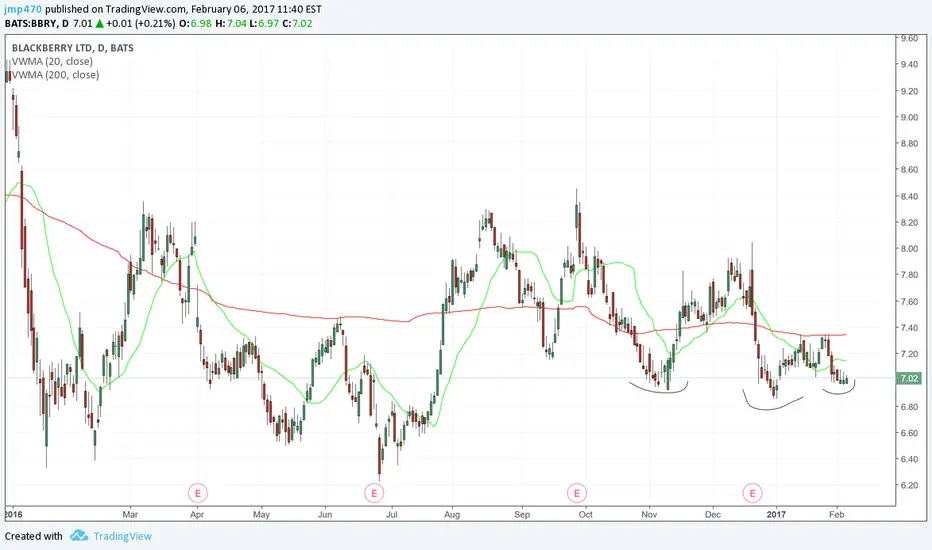The height and width of the screenshot is (550, 932).
Task: Open the TradingView logo icon
Action: [x=79, y=536]
